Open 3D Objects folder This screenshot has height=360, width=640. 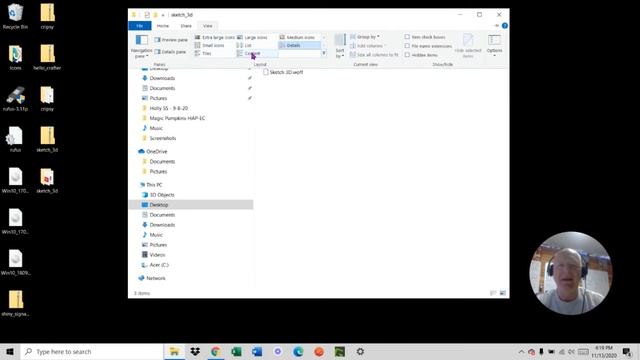[x=161, y=195]
